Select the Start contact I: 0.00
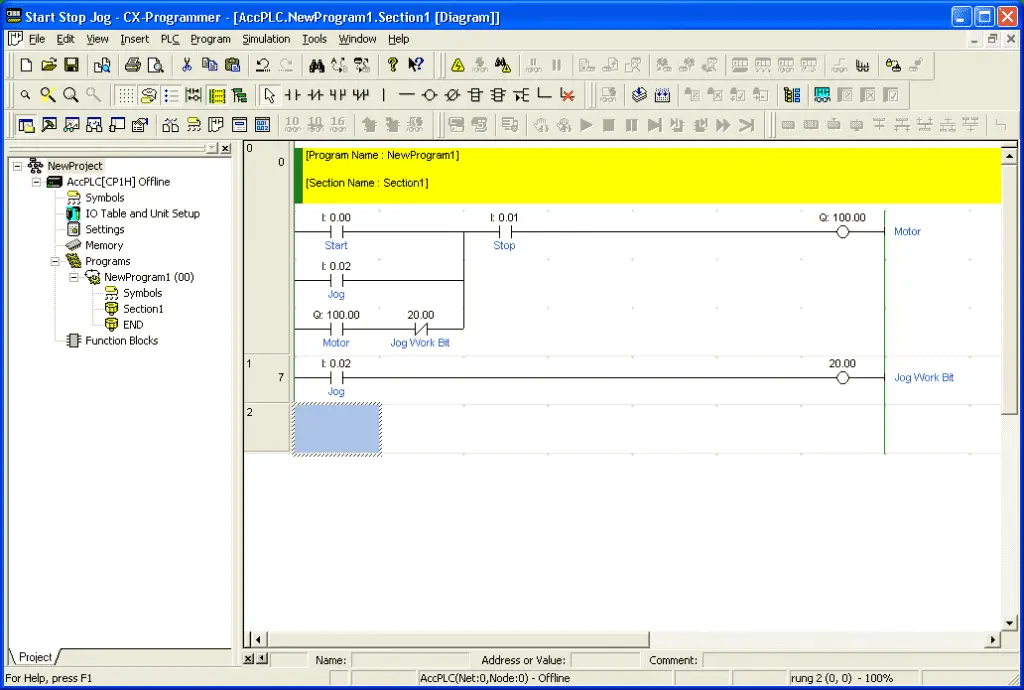This screenshot has width=1024, height=690. pyautogui.click(x=336, y=232)
